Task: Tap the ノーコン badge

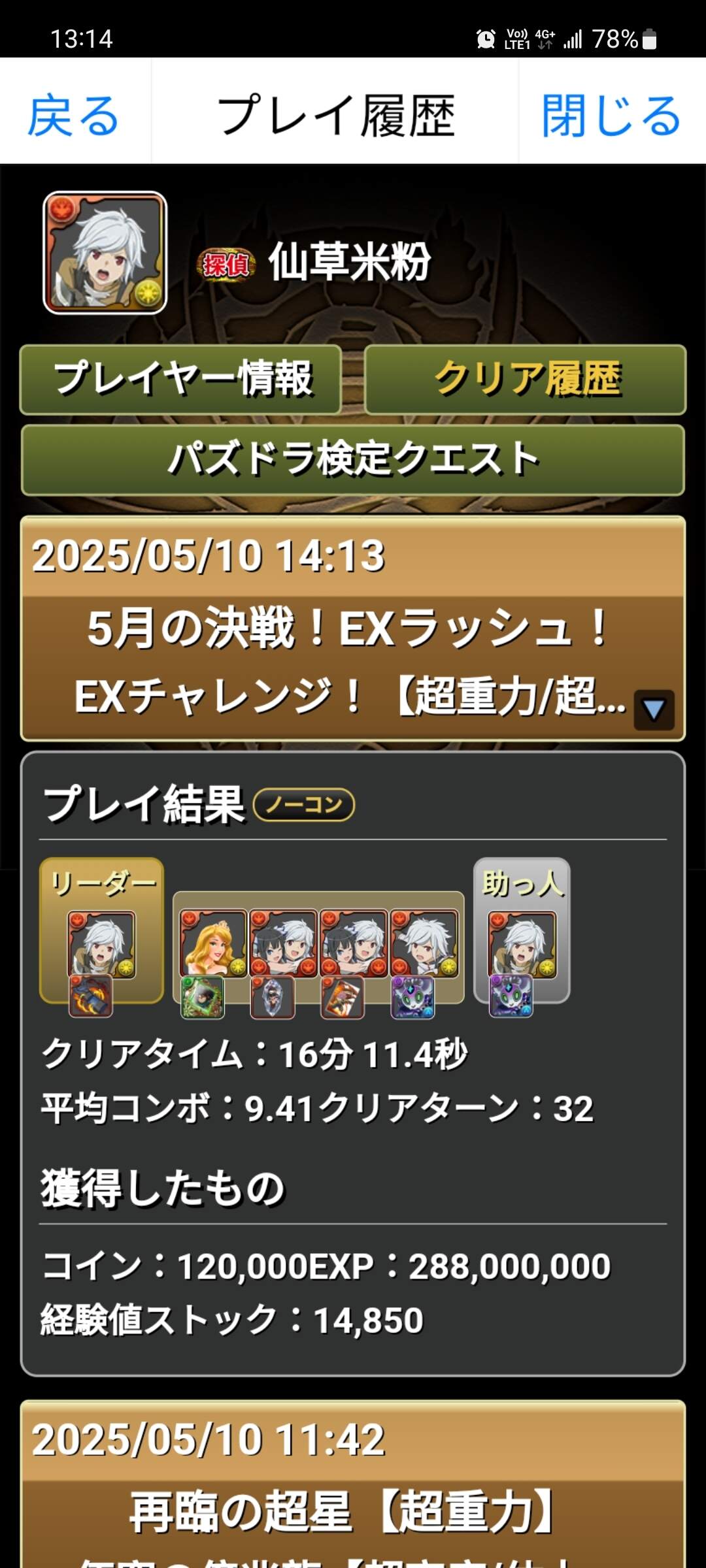Action: click(304, 804)
